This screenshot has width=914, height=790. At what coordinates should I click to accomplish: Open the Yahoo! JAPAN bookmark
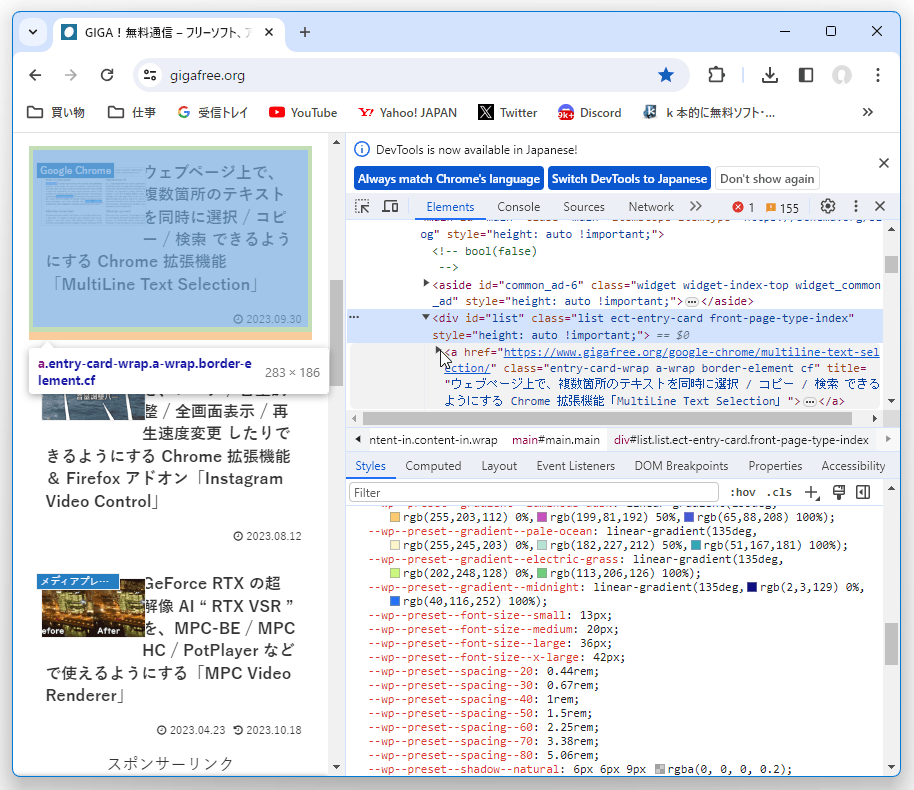[x=407, y=113]
